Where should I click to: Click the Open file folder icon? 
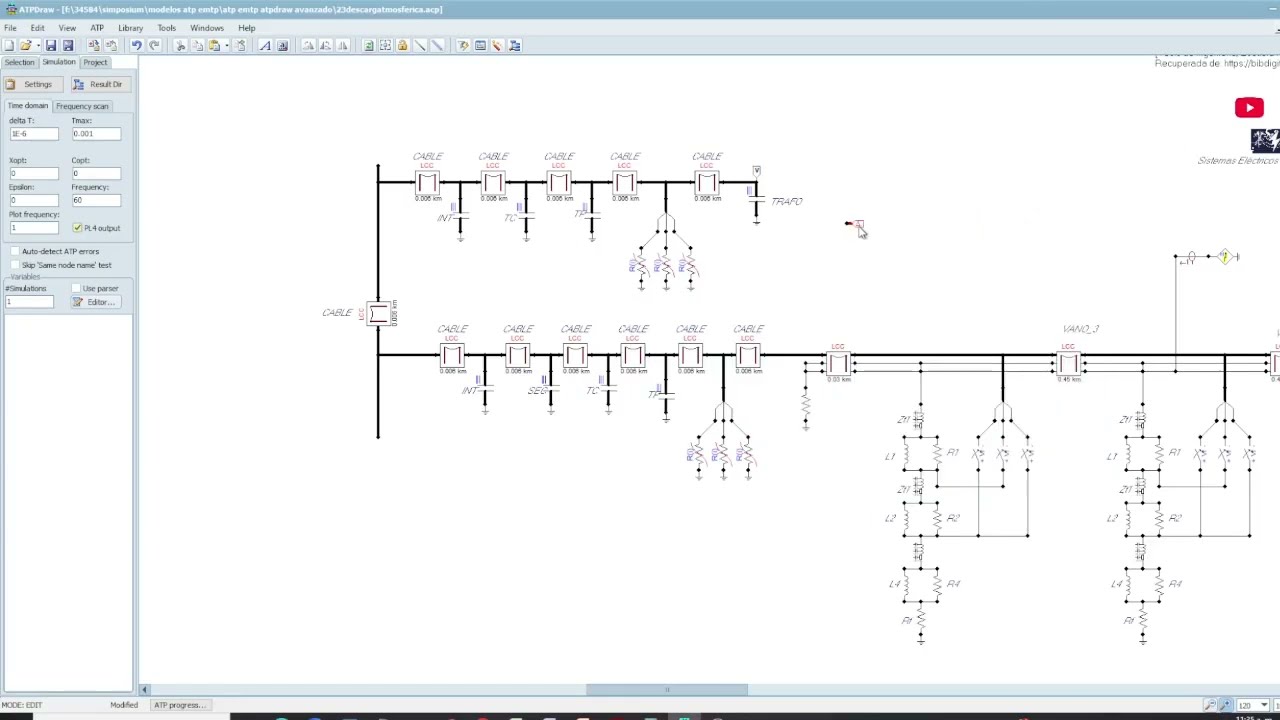tap(24, 45)
